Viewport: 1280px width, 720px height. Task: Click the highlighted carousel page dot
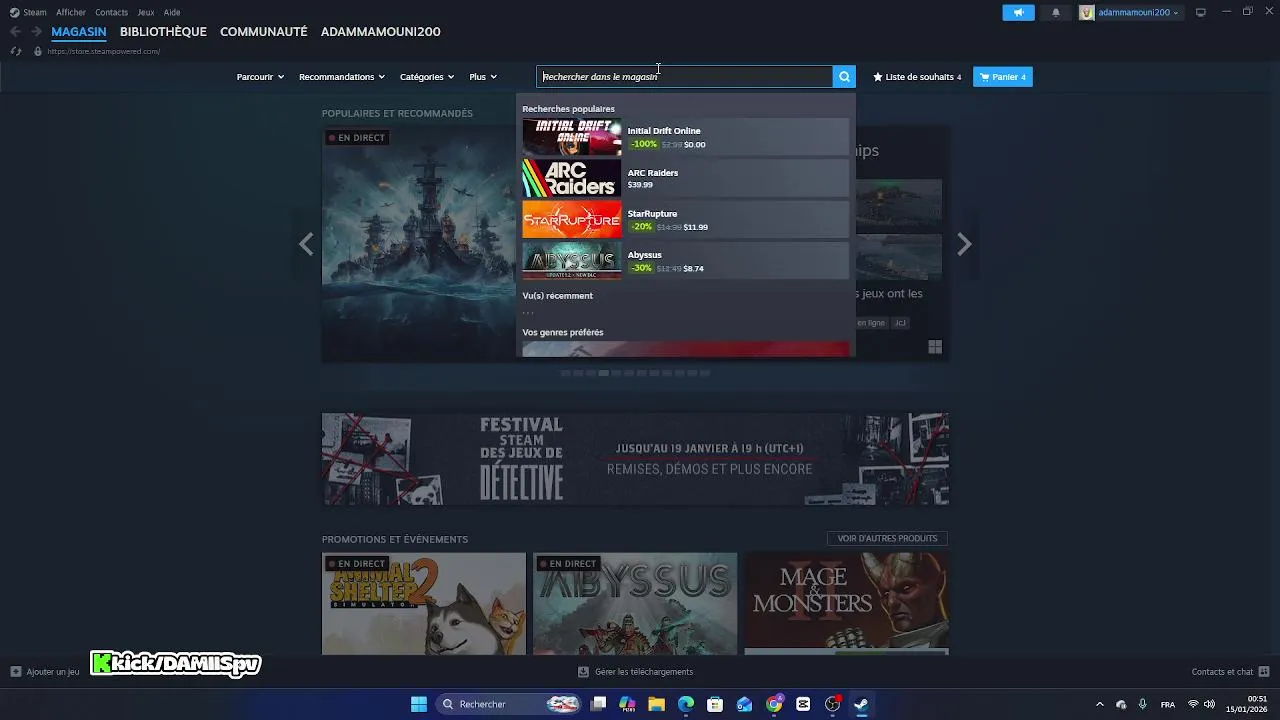603,373
